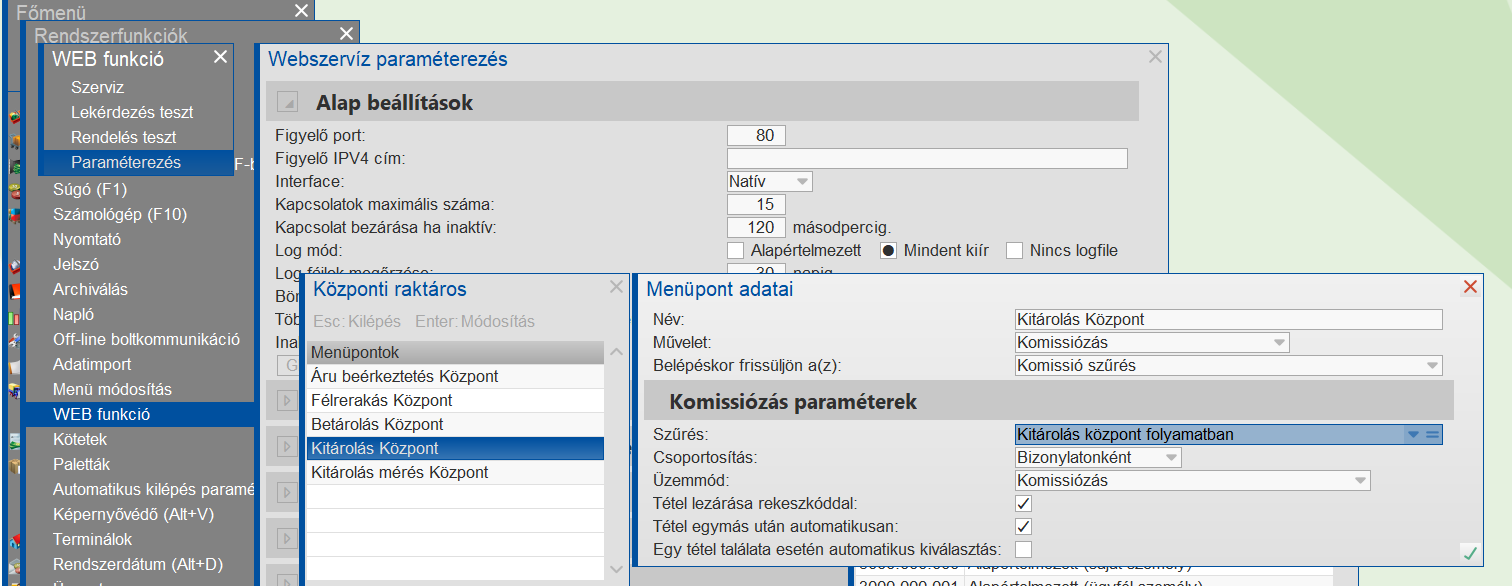This screenshot has height=586, width=1512.
Task: Select Nyomtató in system functions menu
Action: [87, 239]
